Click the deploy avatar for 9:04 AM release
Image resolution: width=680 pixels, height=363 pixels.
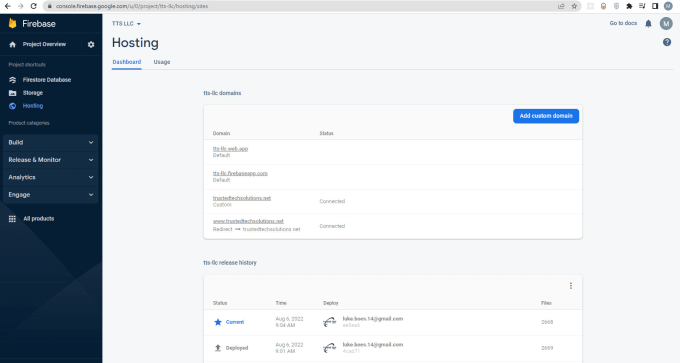330,322
